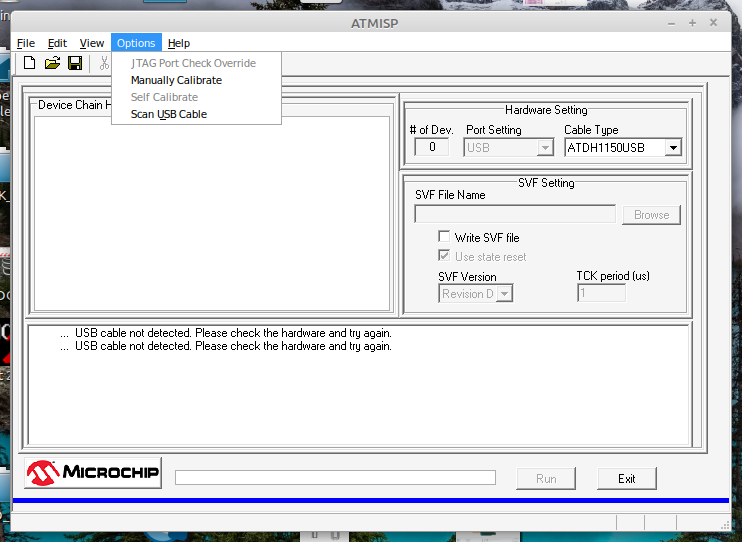Select Manually Calibrate from Options menu
Image resolution: width=742 pixels, height=542 pixels.
click(x=176, y=80)
